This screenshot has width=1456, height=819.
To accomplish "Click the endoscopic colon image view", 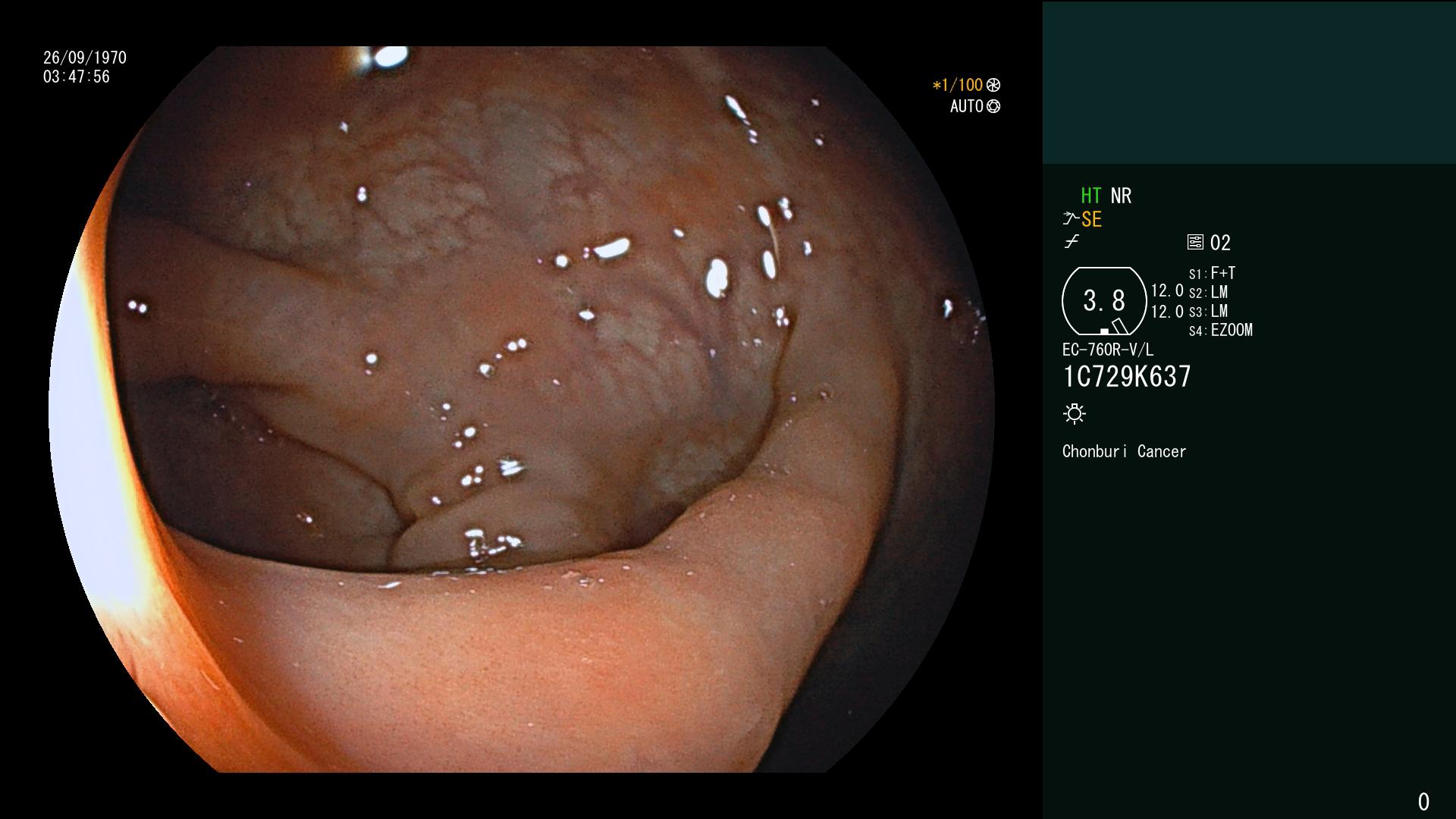I will pyautogui.click(x=522, y=409).
